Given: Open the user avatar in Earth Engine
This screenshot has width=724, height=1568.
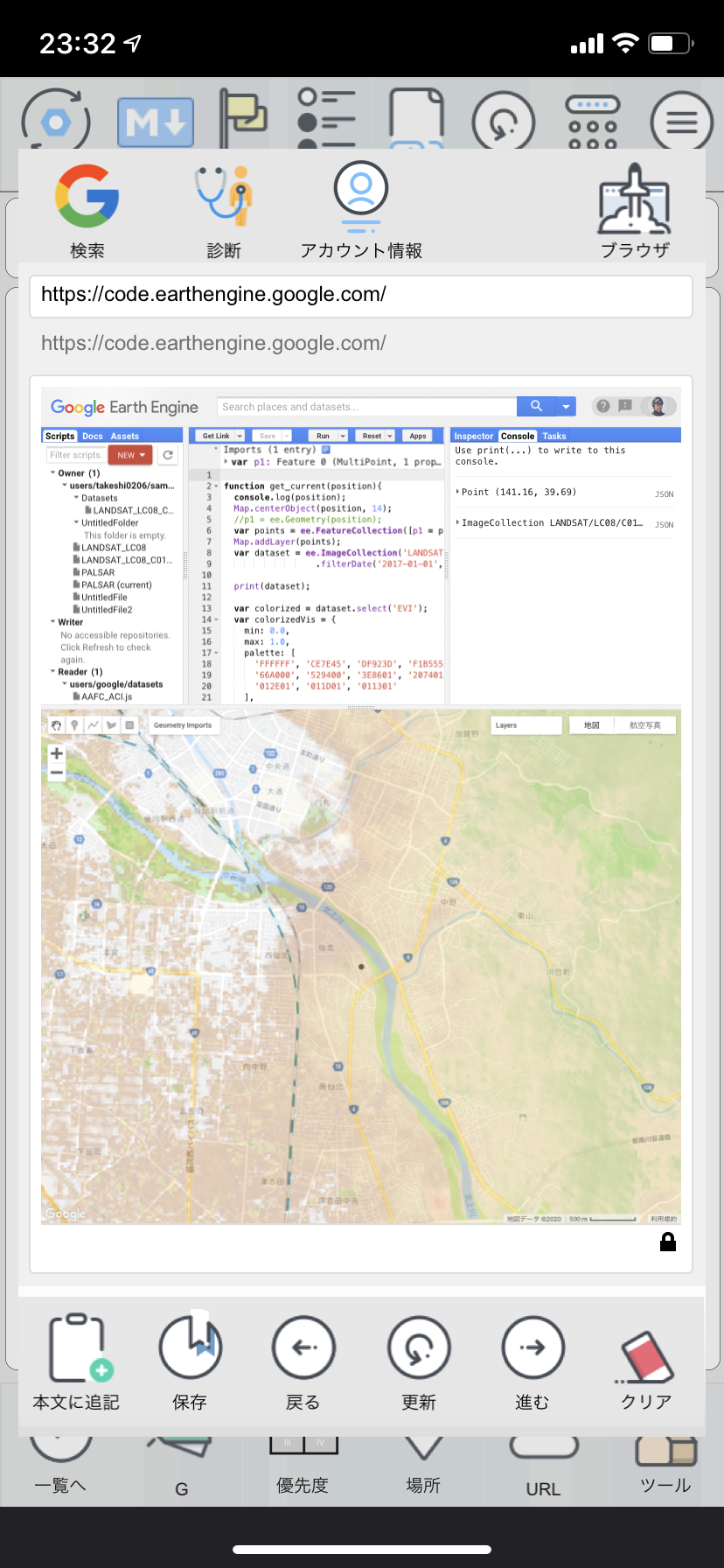Looking at the screenshot, I should coord(658,406).
